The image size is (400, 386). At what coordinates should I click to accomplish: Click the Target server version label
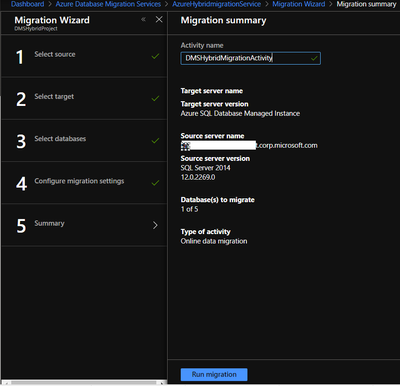tap(214, 104)
